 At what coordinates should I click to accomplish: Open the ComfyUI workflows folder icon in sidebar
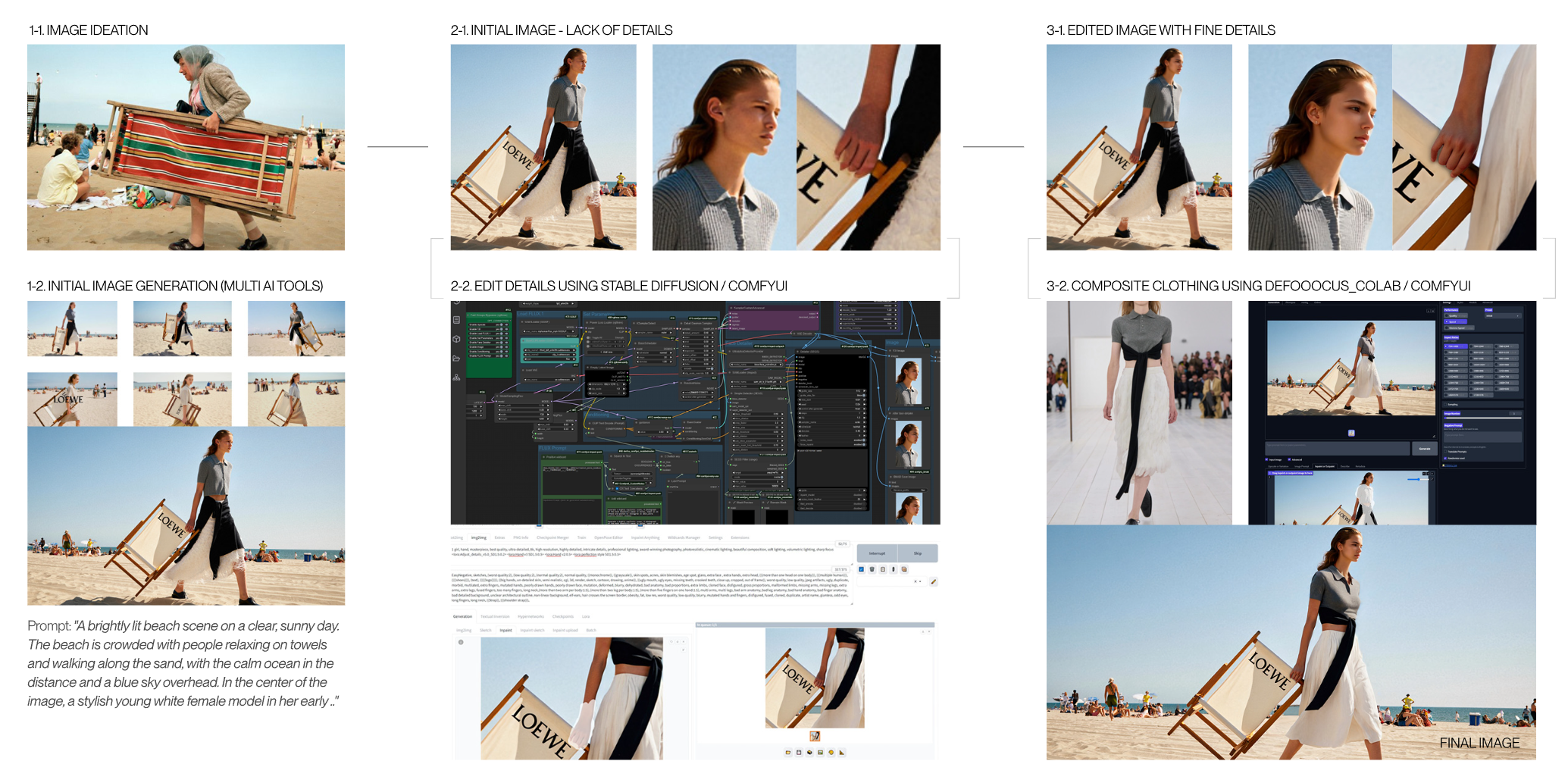[456, 359]
